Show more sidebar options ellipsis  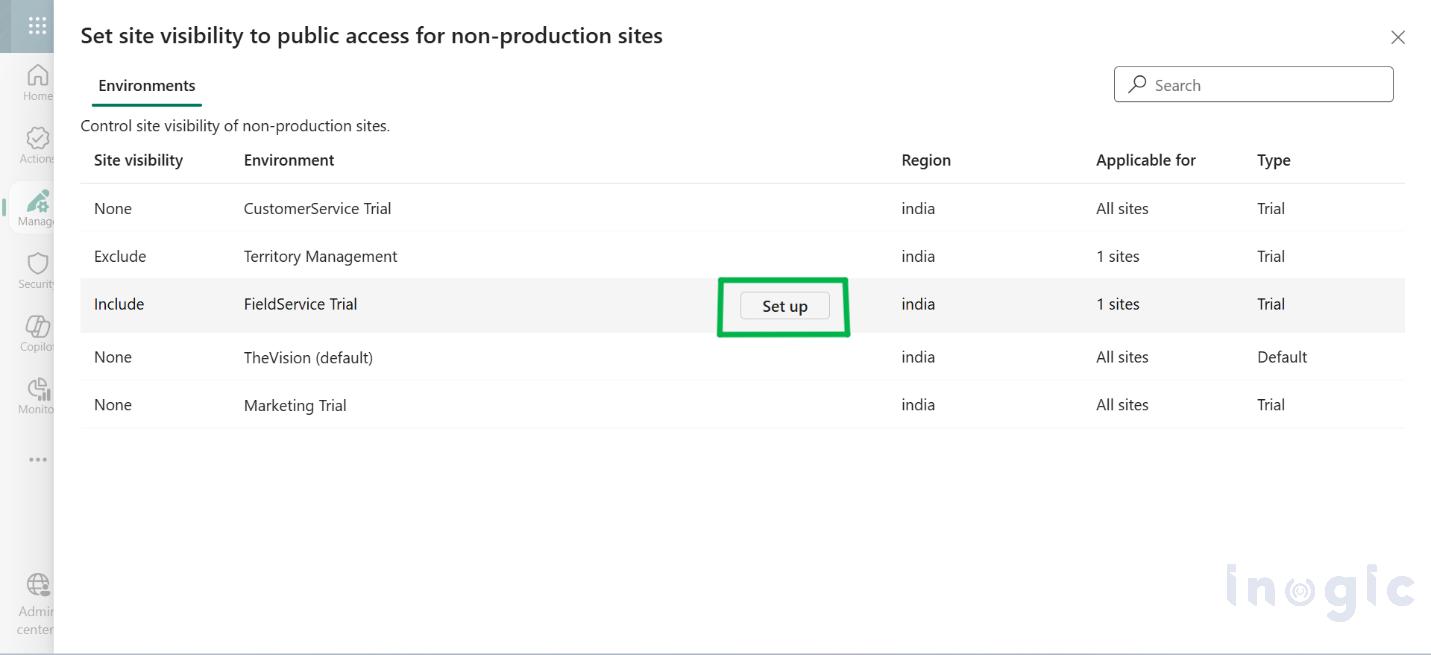coord(37,460)
